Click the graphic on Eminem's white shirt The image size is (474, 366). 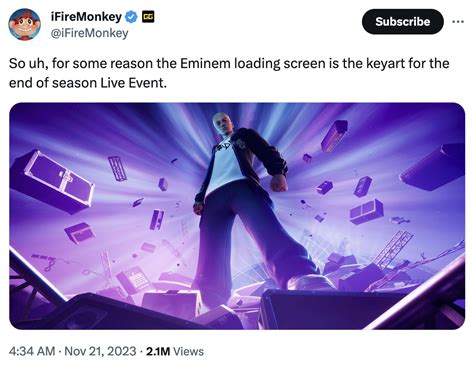[227, 147]
